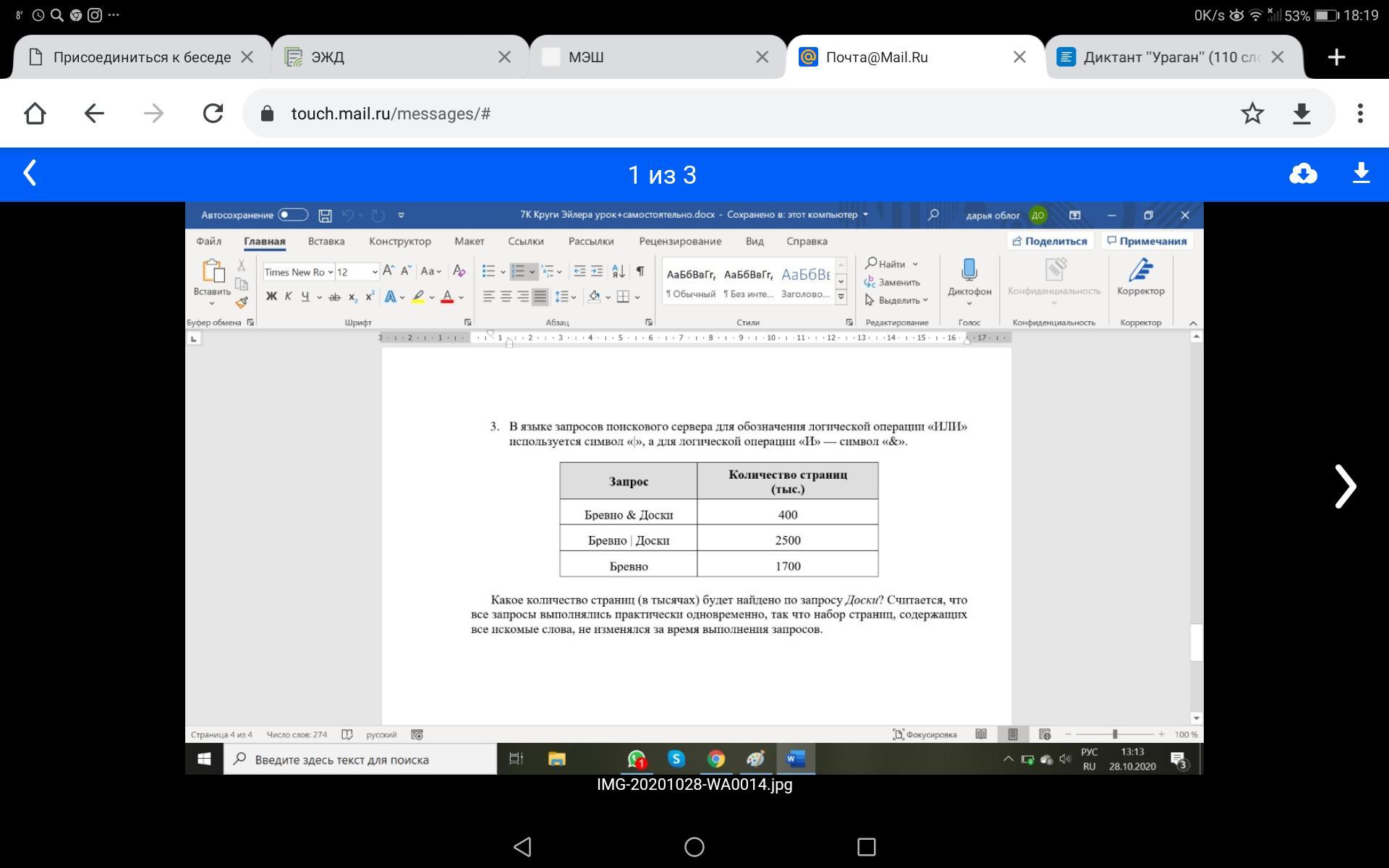The width and height of the screenshot is (1389, 868).
Task: Click browser download arrow in toolbar
Action: pyautogui.click(x=1301, y=114)
